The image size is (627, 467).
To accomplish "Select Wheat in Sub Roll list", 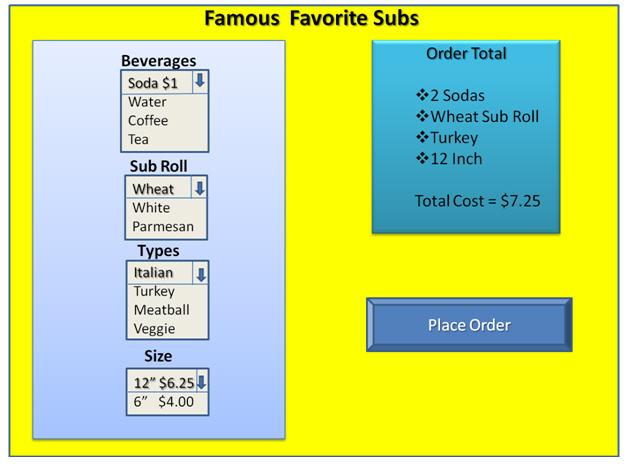I will [x=153, y=189].
